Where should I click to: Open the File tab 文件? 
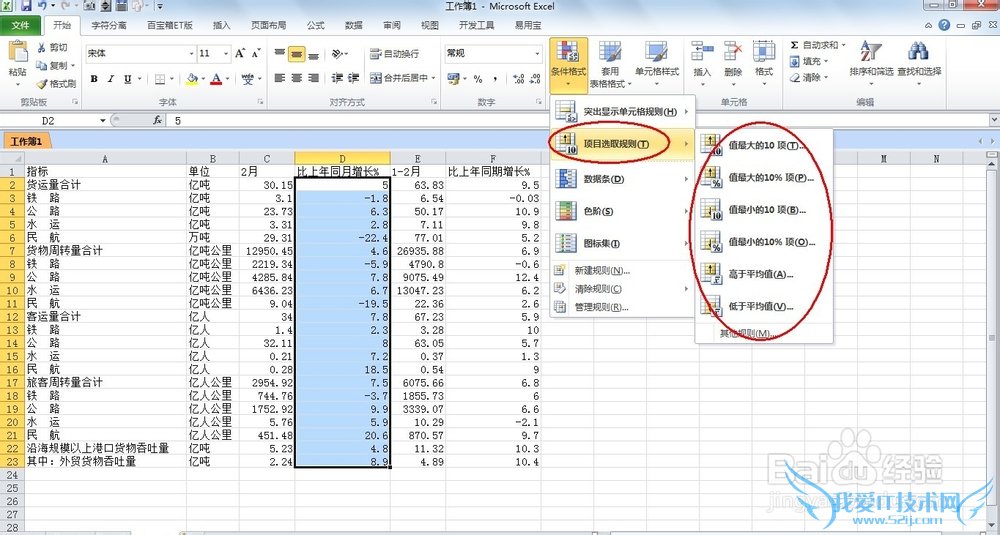point(20,26)
